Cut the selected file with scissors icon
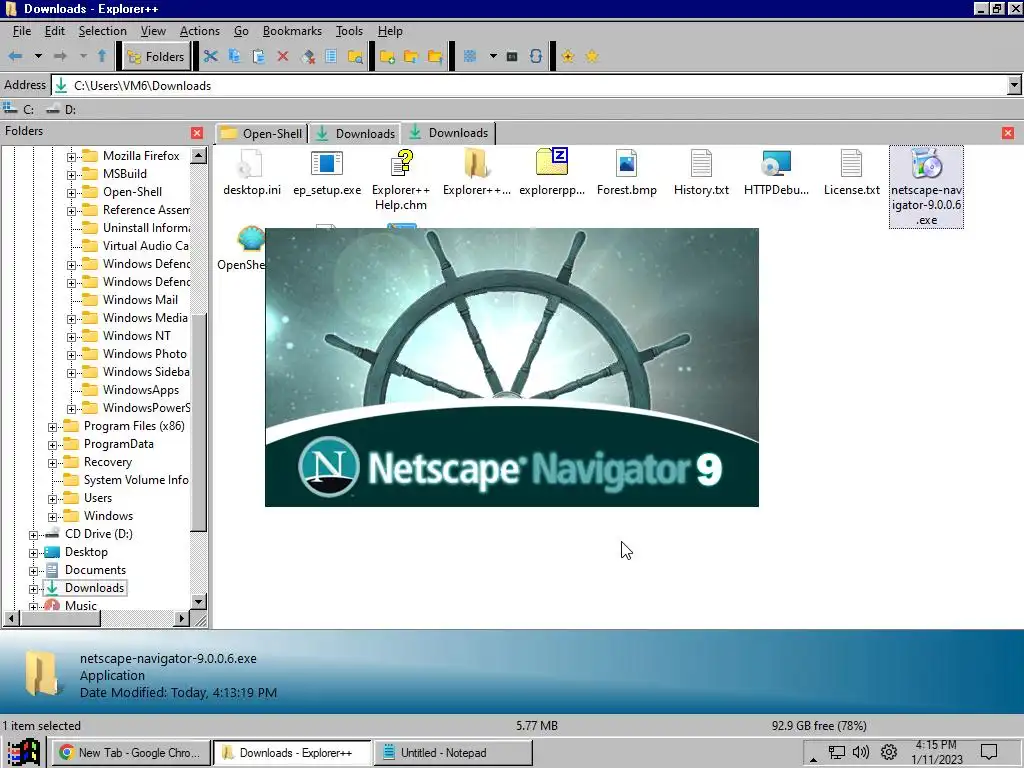 pos(210,56)
